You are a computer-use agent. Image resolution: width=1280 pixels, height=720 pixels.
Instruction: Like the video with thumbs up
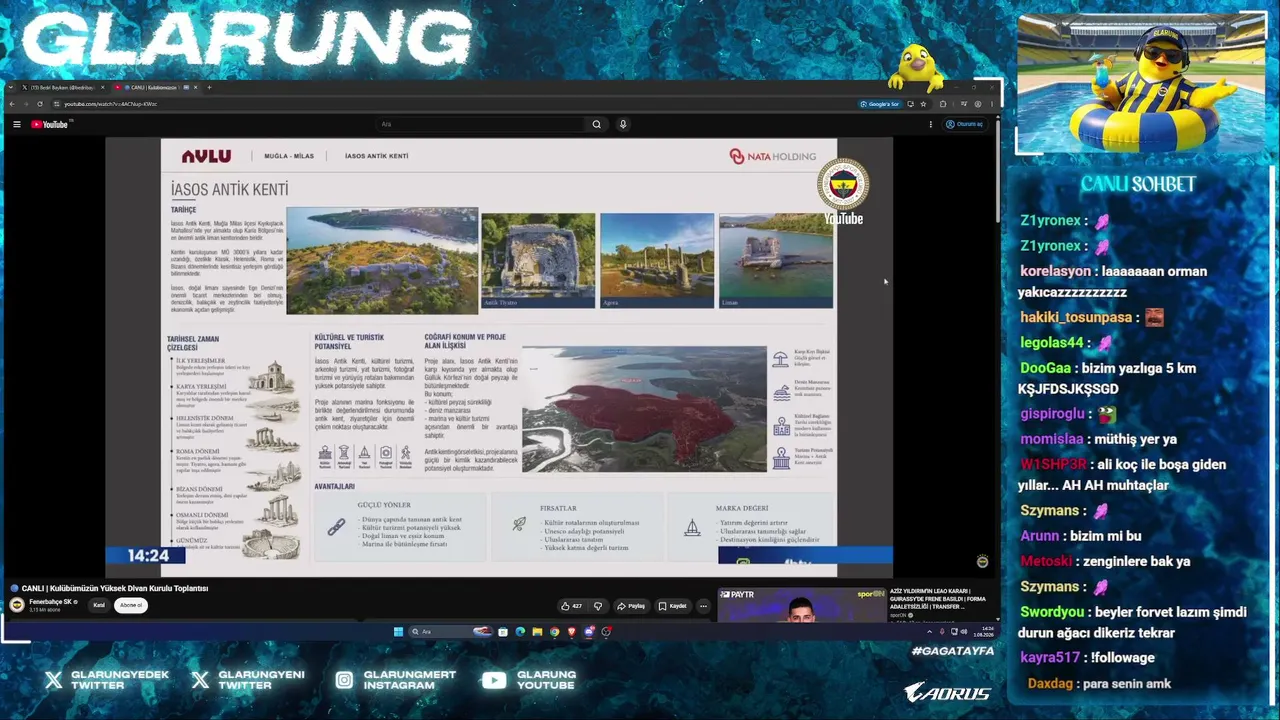[x=571, y=606]
